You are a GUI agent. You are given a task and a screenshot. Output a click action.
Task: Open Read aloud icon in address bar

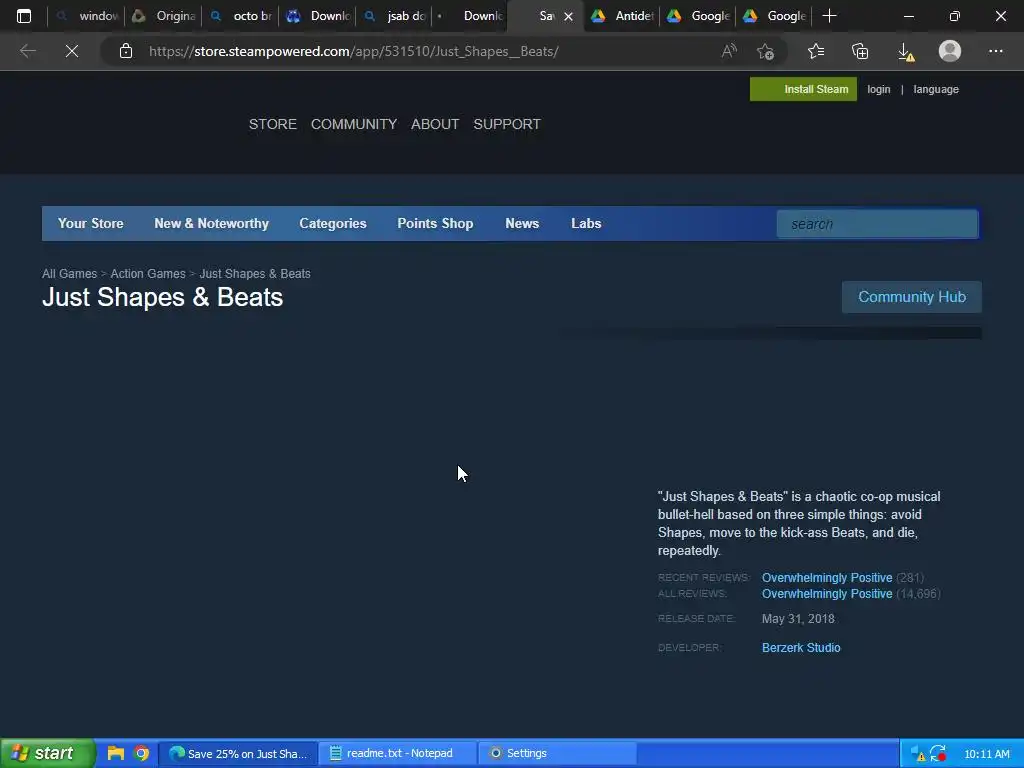729,51
